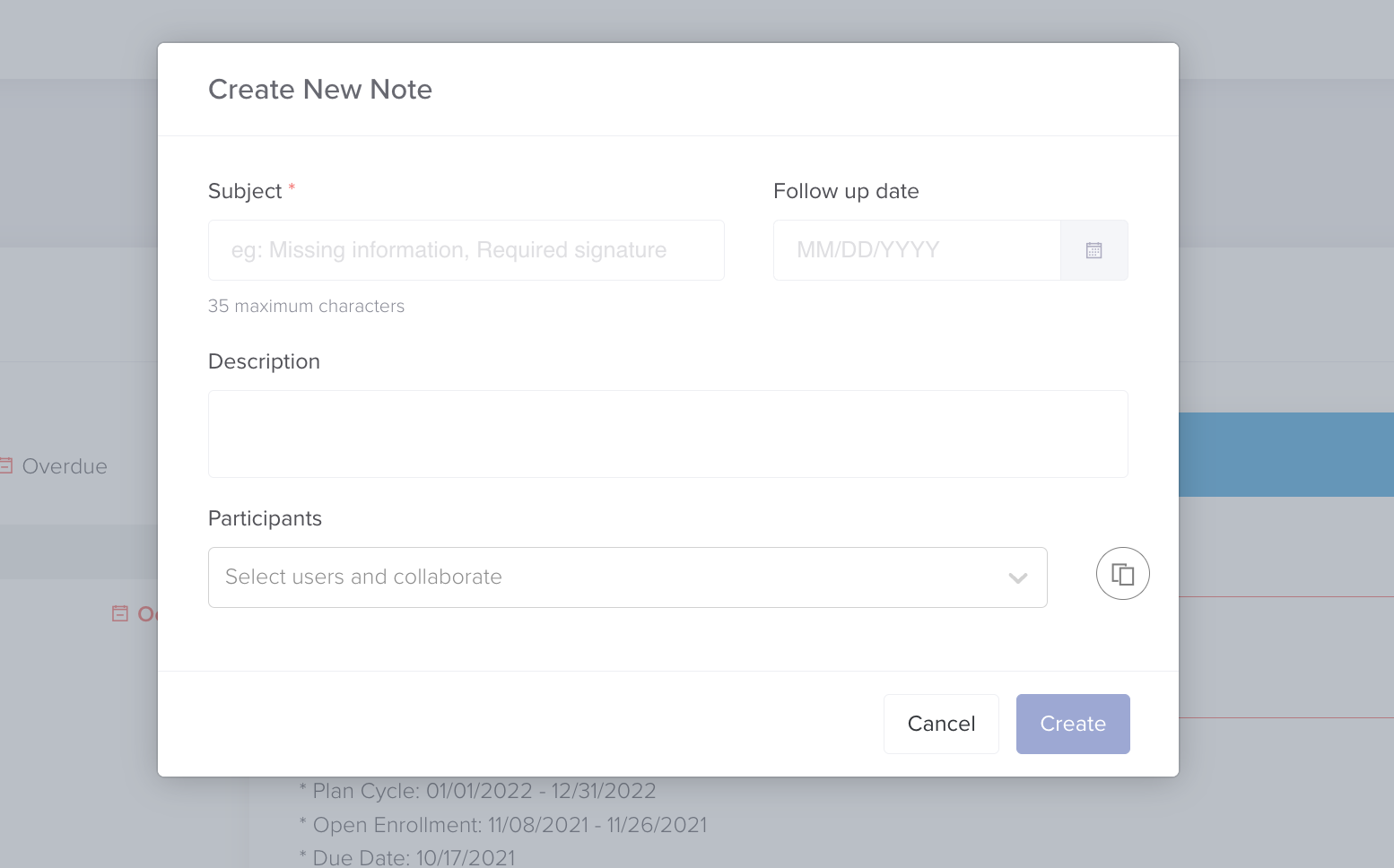Focus the Subject input field
The width and height of the screenshot is (1394, 868).
pyautogui.click(x=466, y=249)
